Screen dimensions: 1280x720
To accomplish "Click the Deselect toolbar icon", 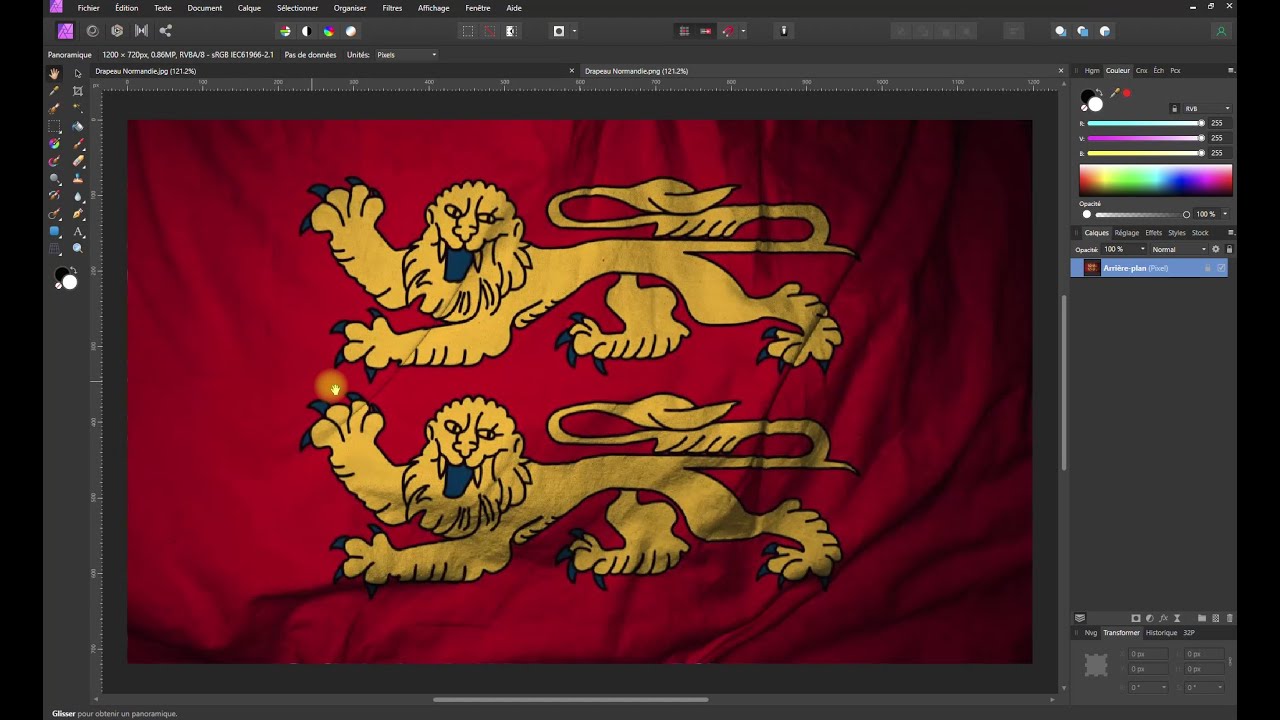I will [489, 31].
